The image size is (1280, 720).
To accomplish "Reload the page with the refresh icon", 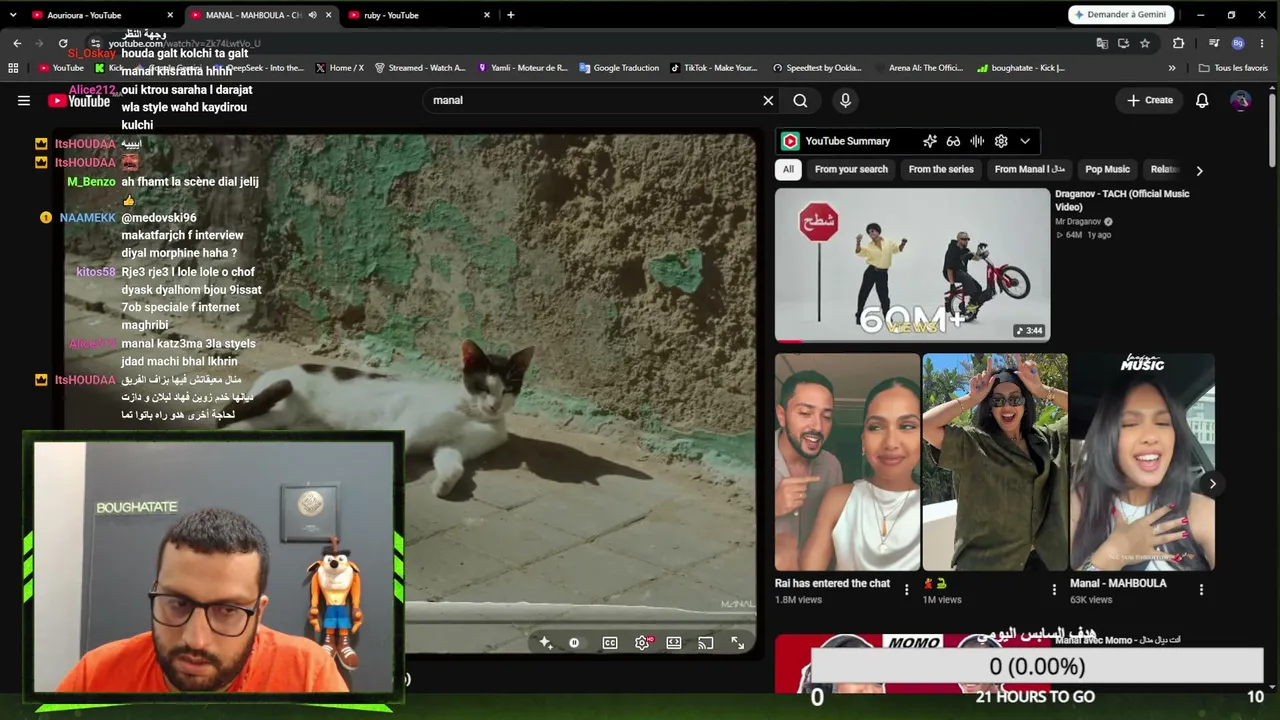I will (63, 43).
